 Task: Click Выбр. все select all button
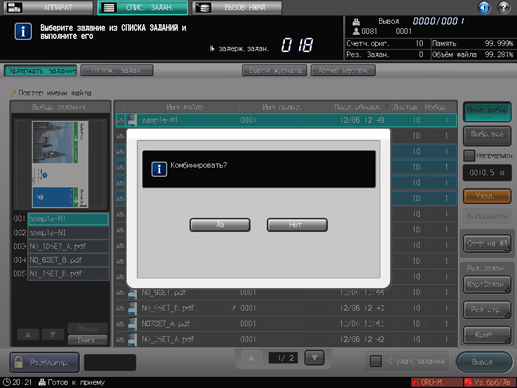[x=487, y=136]
